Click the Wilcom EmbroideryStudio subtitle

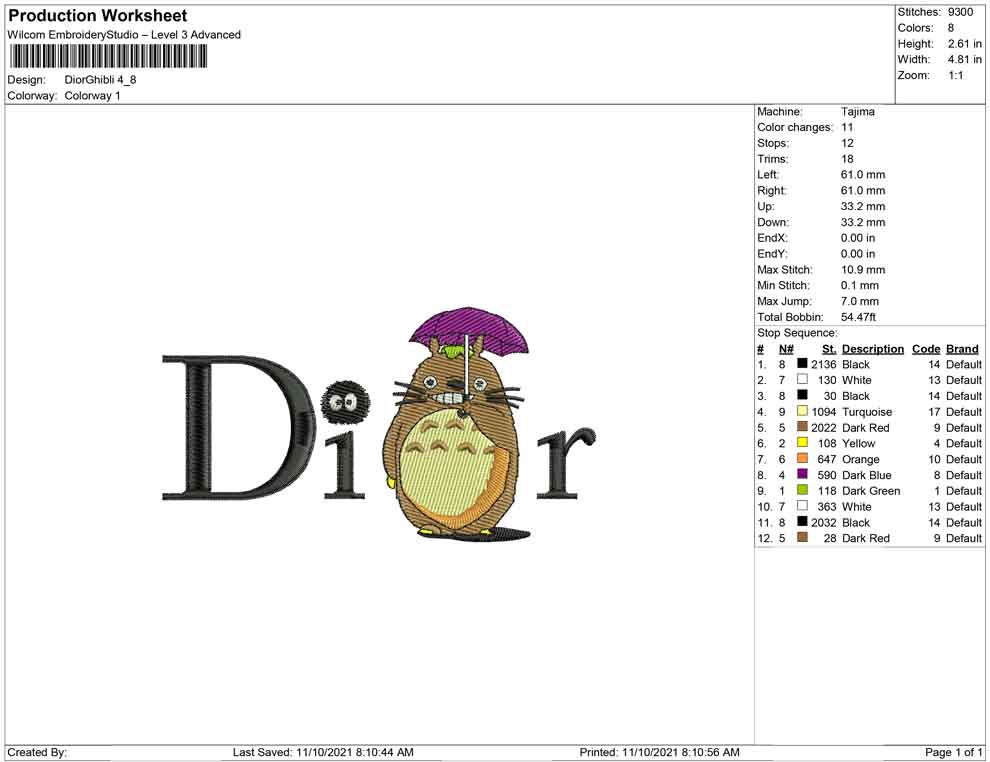pyautogui.click(x=124, y=35)
